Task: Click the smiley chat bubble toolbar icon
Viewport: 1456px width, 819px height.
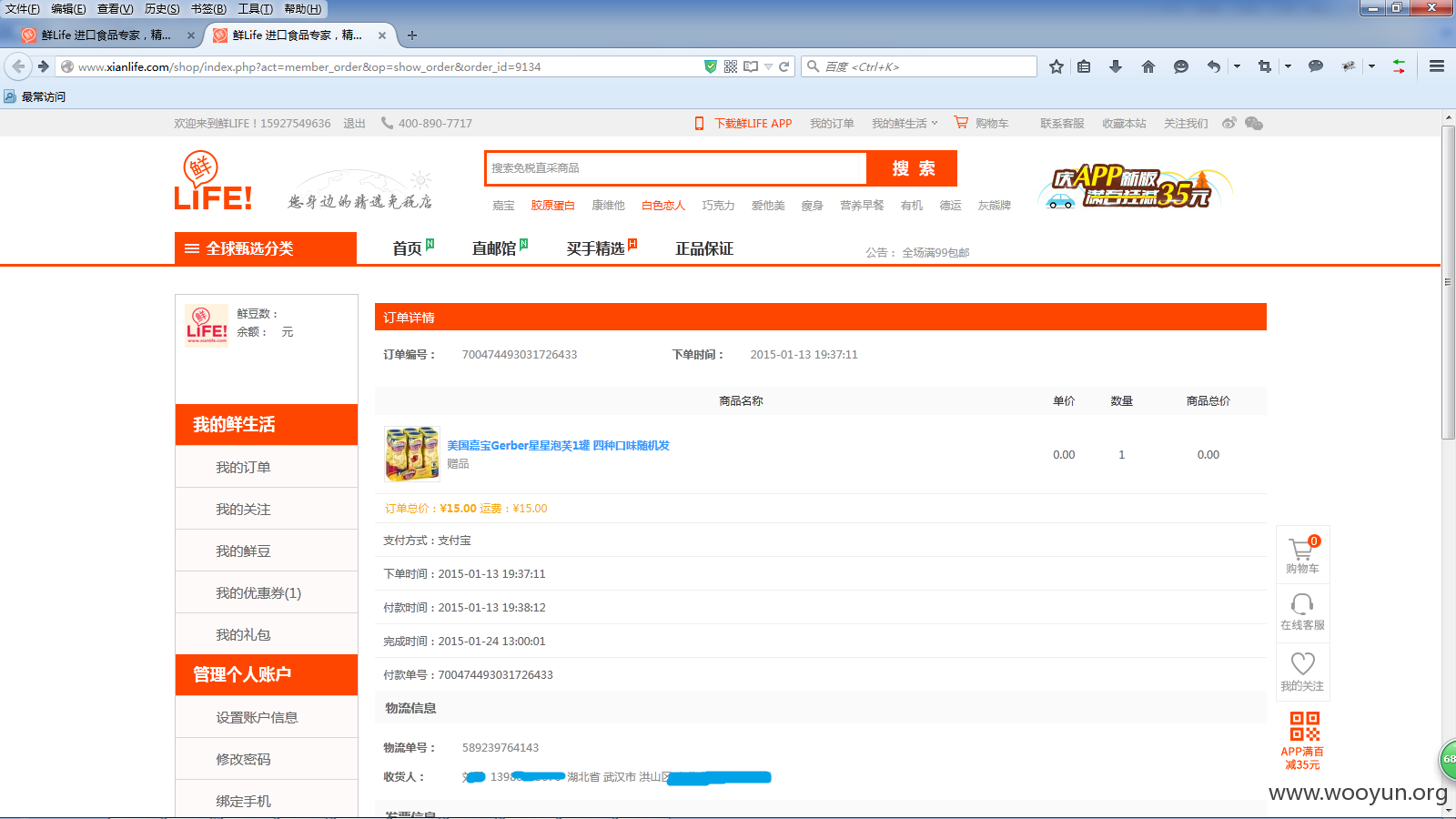Action: click(x=1181, y=66)
